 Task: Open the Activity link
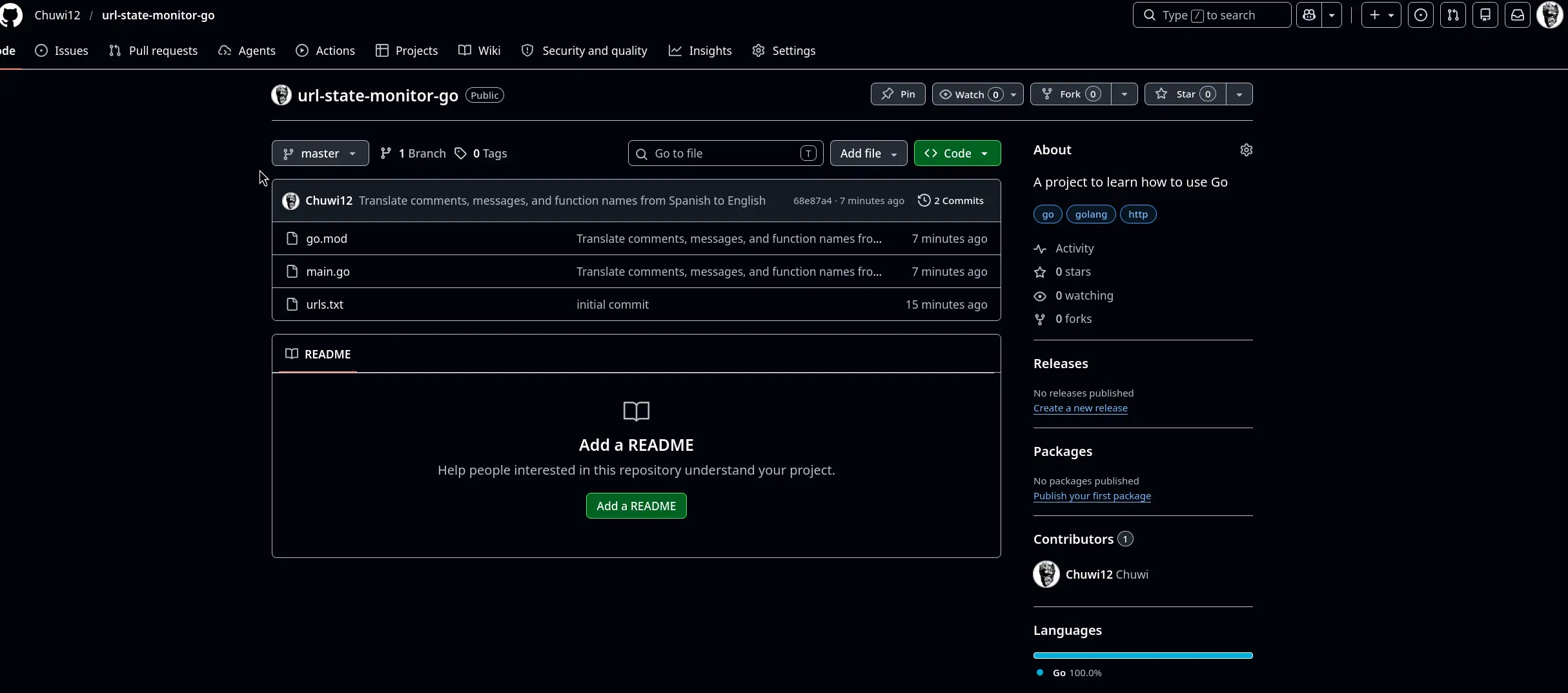(x=1064, y=248)
